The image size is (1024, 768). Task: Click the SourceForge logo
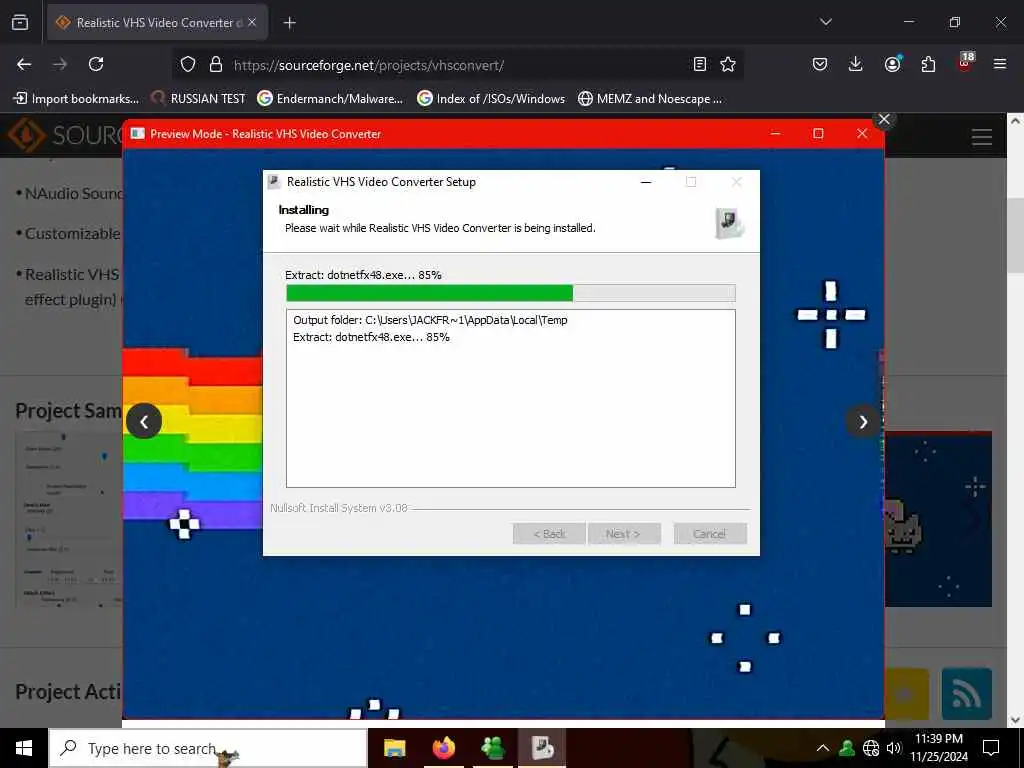point(64,135)
